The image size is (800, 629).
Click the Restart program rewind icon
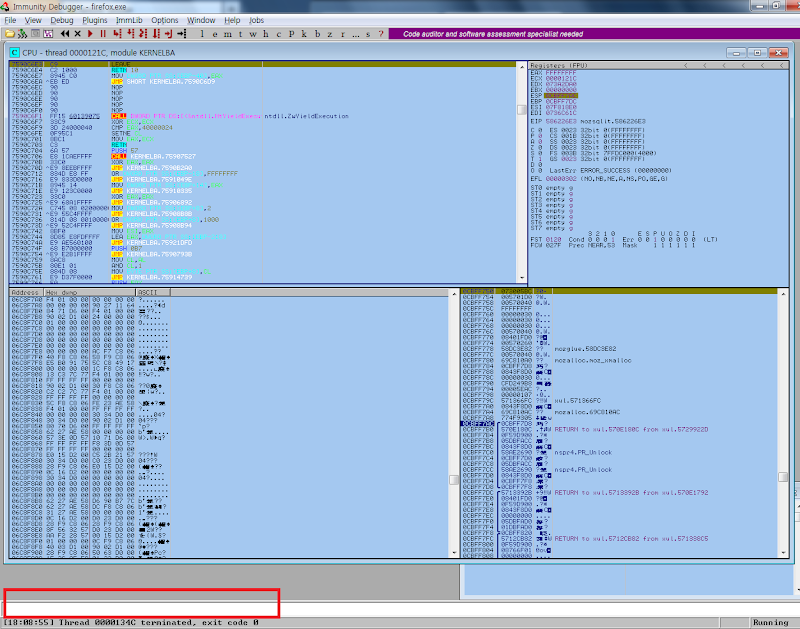62,33
